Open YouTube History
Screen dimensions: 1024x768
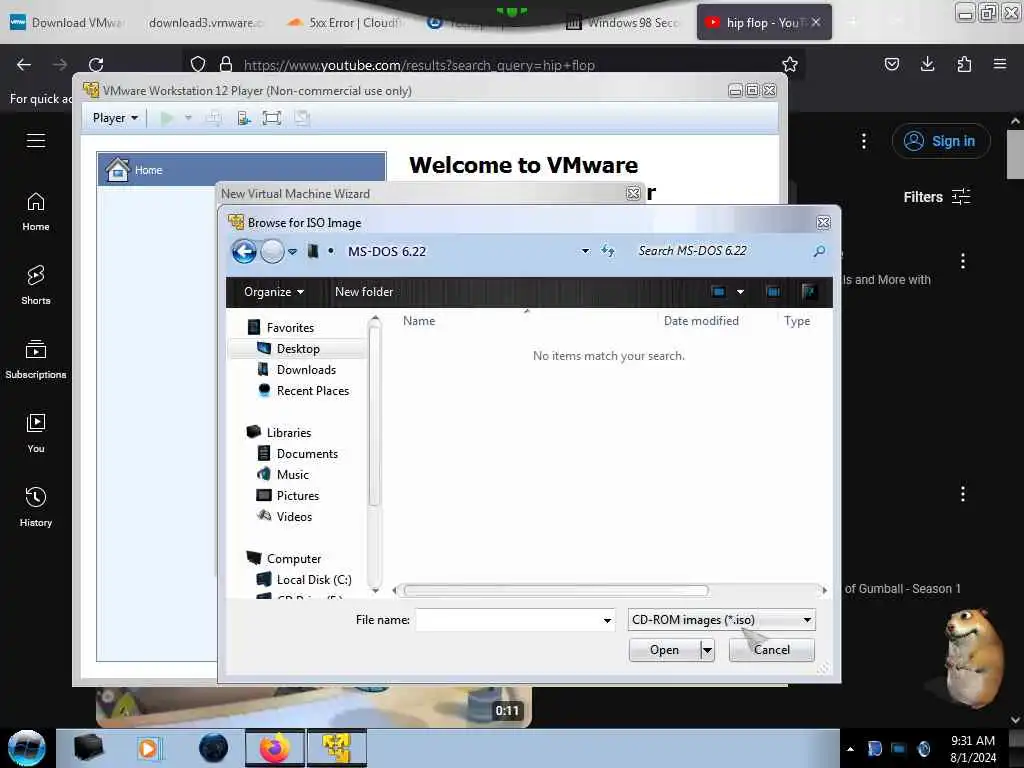(x=36, y=507)
